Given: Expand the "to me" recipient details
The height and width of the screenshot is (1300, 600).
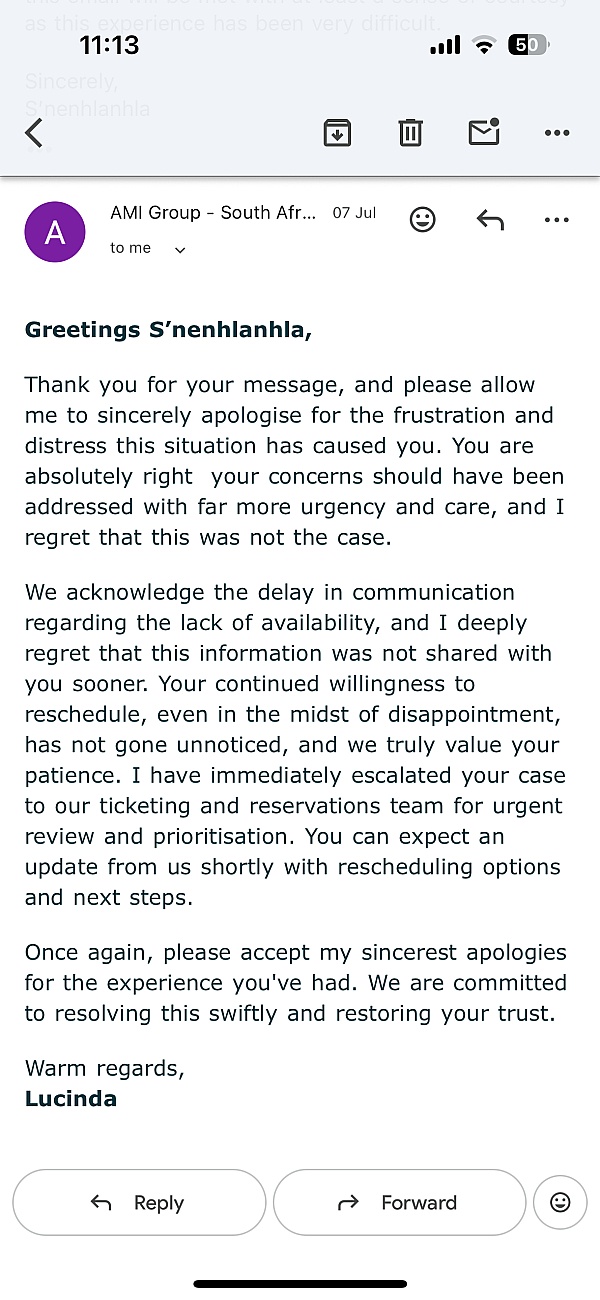Looking at the screenshot, I should 180,249.
